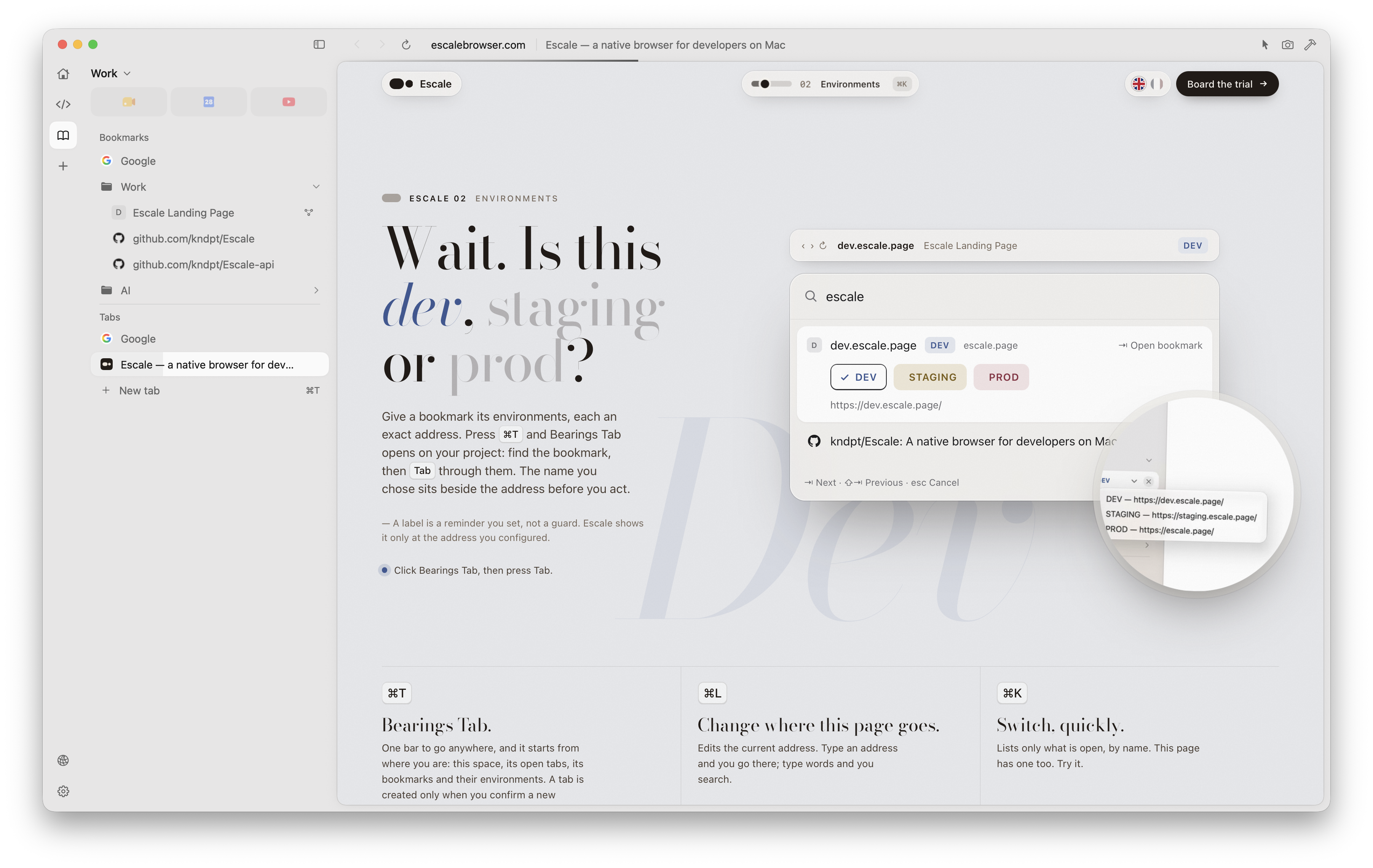The height and width of the screenshot is (868, 1373).
Task: Choose the STAGING environment chip
Action: (930, 377)
